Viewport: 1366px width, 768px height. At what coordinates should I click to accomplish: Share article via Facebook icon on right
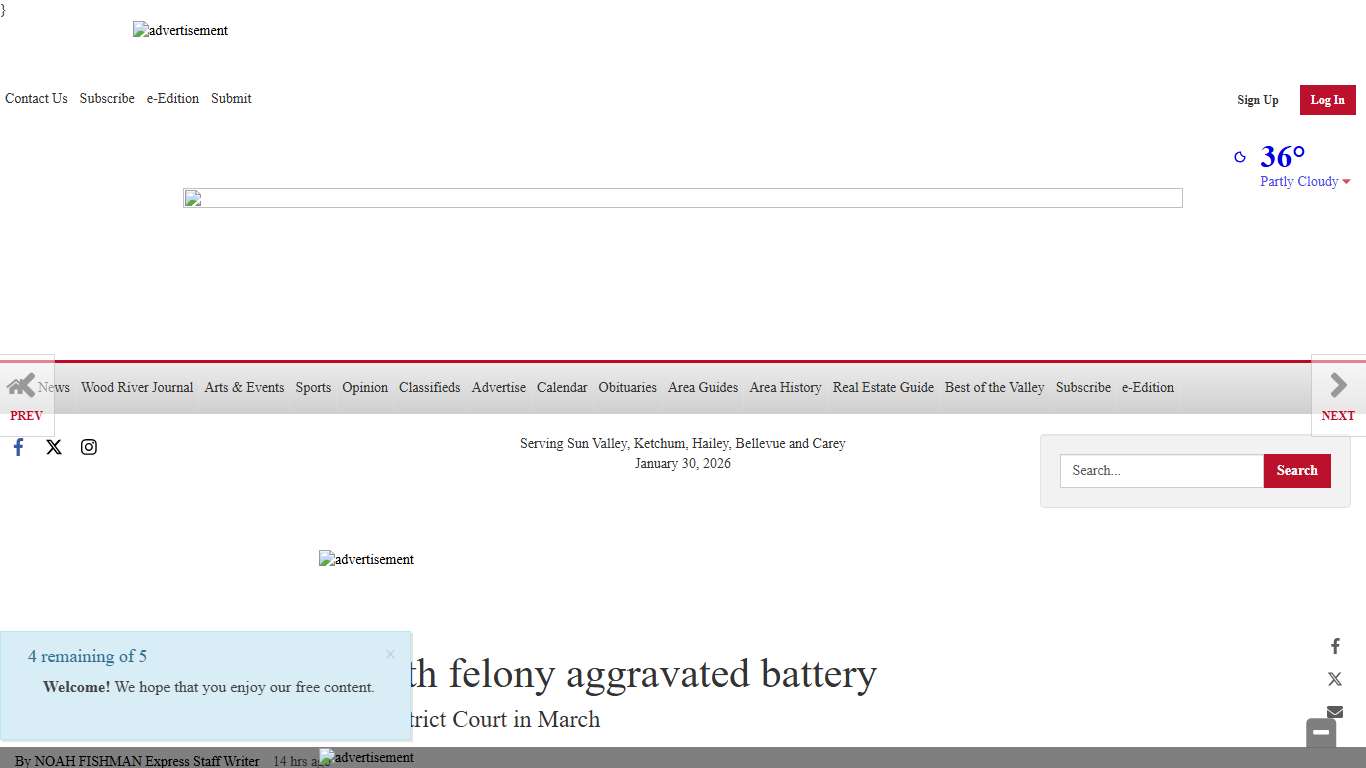point(1335,646)
